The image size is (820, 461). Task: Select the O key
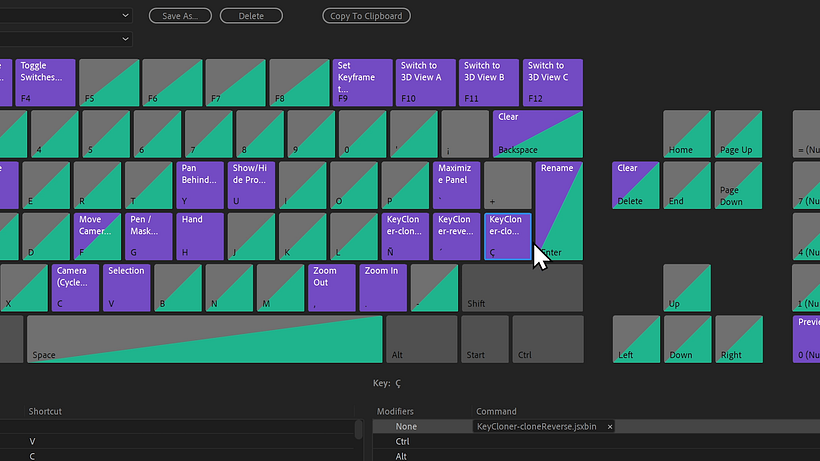(354, 185)
